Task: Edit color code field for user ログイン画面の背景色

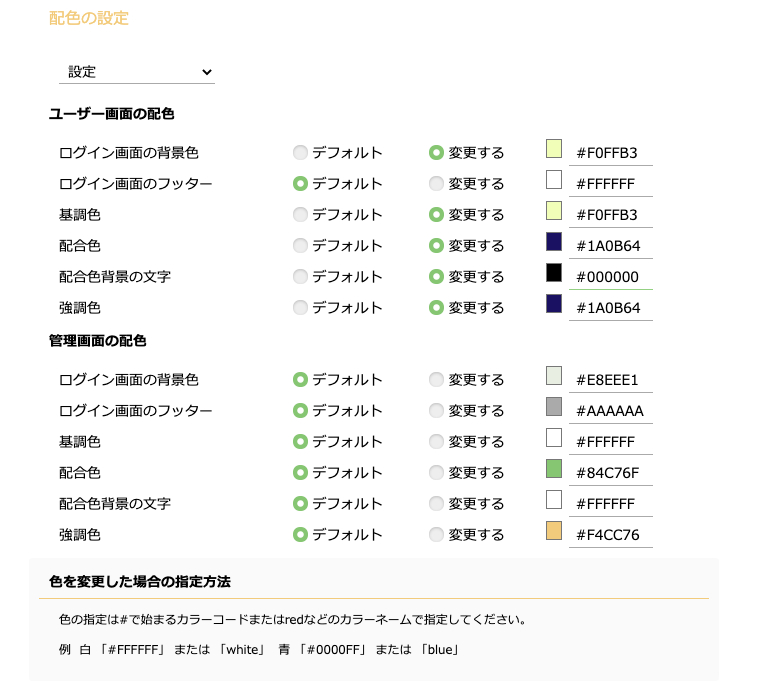Action: click(610, 153)
